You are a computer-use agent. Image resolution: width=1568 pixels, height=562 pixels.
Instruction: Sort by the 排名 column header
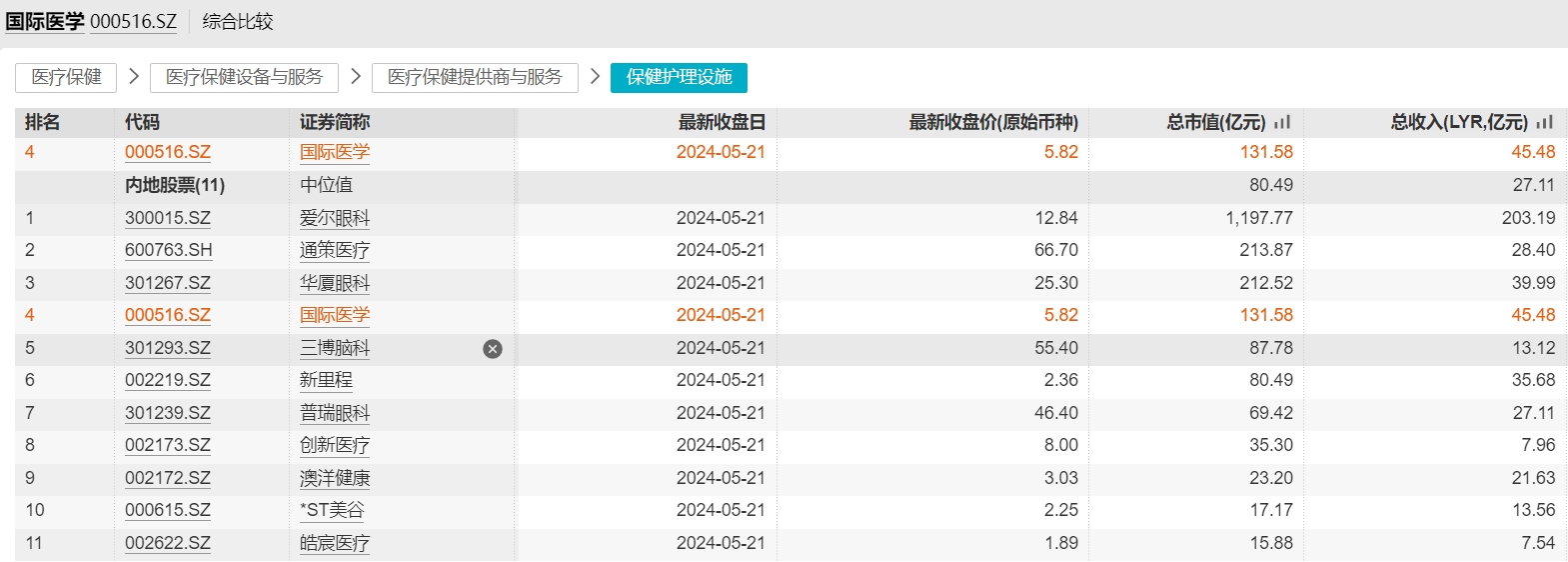point(43,122)
